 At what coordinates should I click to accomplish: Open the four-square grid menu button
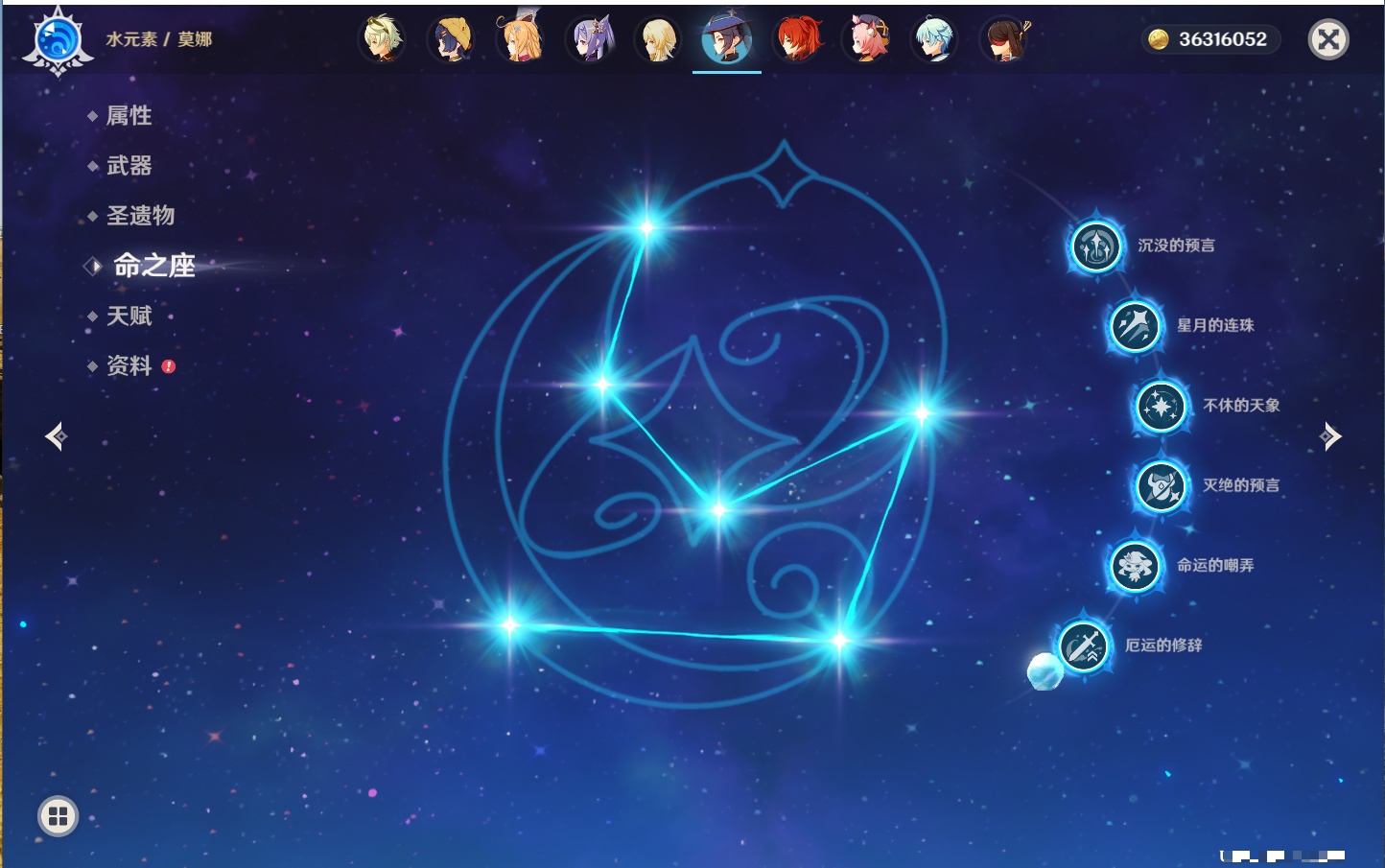point(58,816)
